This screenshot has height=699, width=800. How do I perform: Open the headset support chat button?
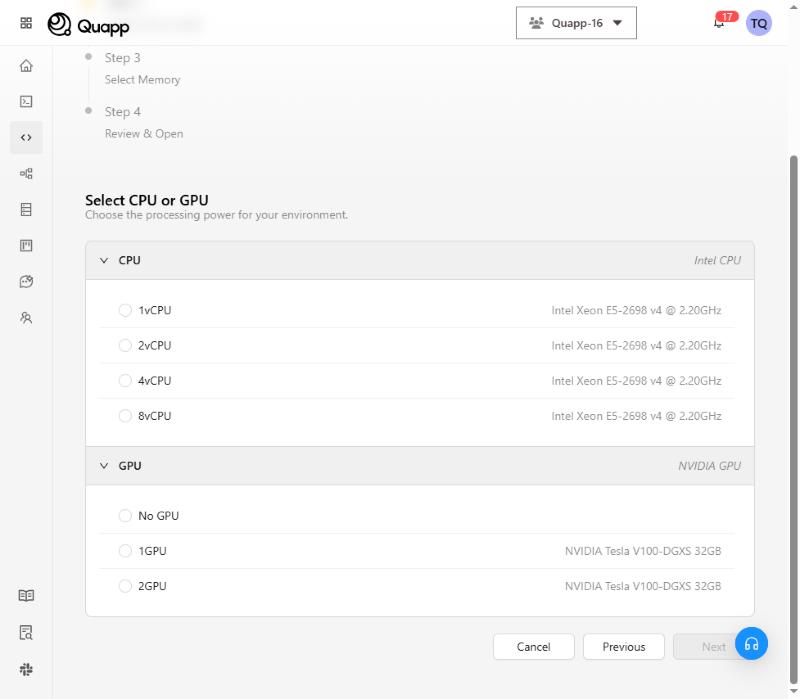coord(751,643)
